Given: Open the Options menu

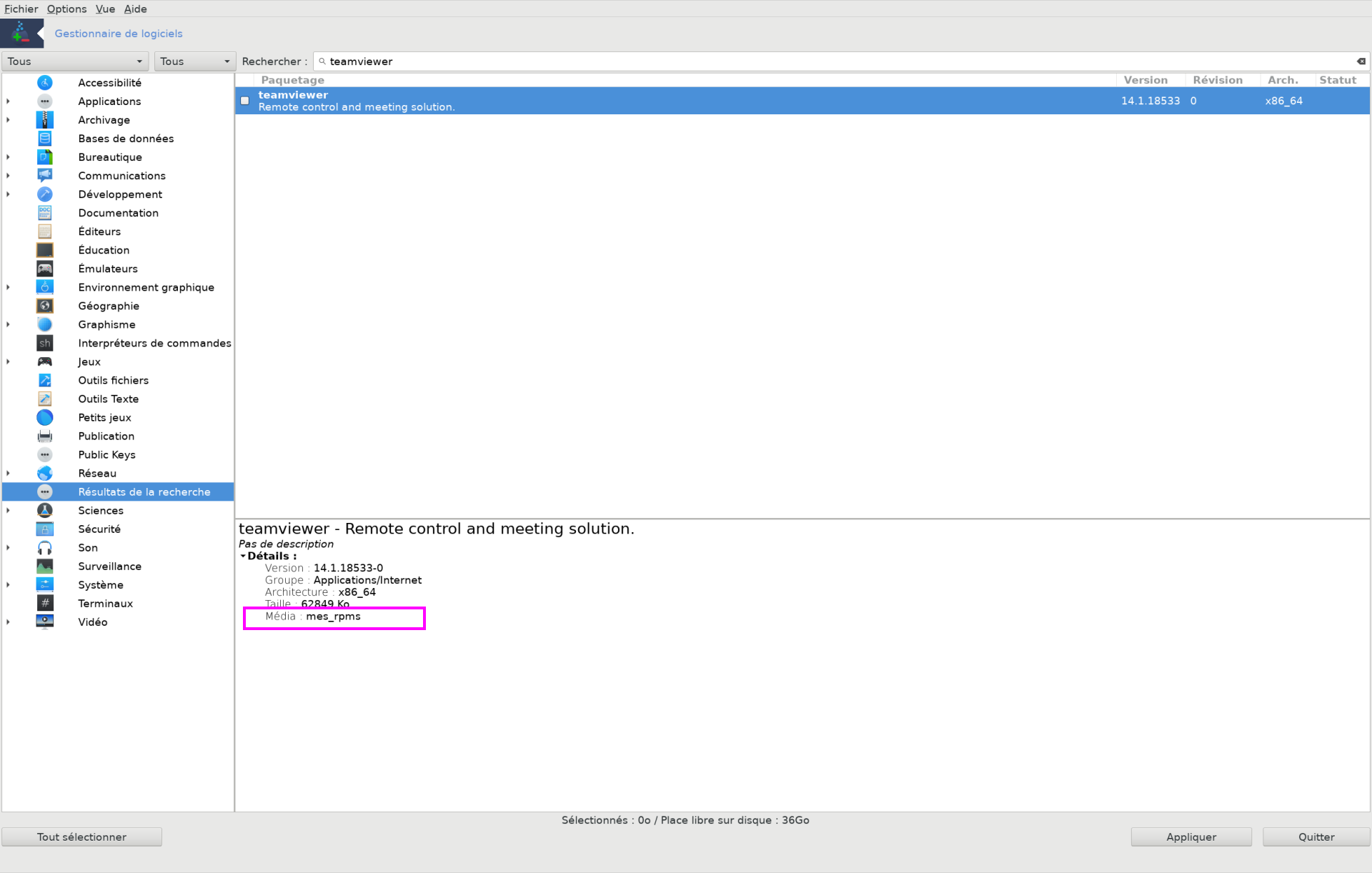Looking at the screenshot, I should [x=66, y=9].
